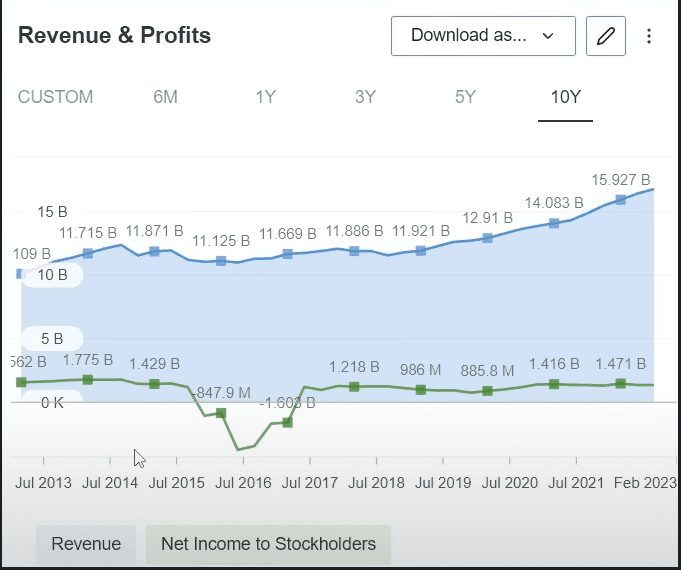The height and width of the screenshot is (570, 681).
Task: Click the 1.775 B net income marker
Action: pyautogui.click(x=88, y=379)
